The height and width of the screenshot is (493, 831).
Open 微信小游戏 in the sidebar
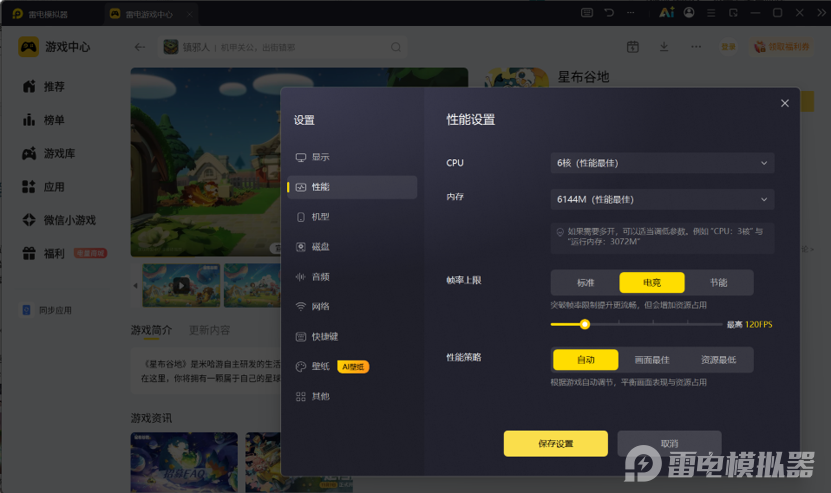pos(59,220)
